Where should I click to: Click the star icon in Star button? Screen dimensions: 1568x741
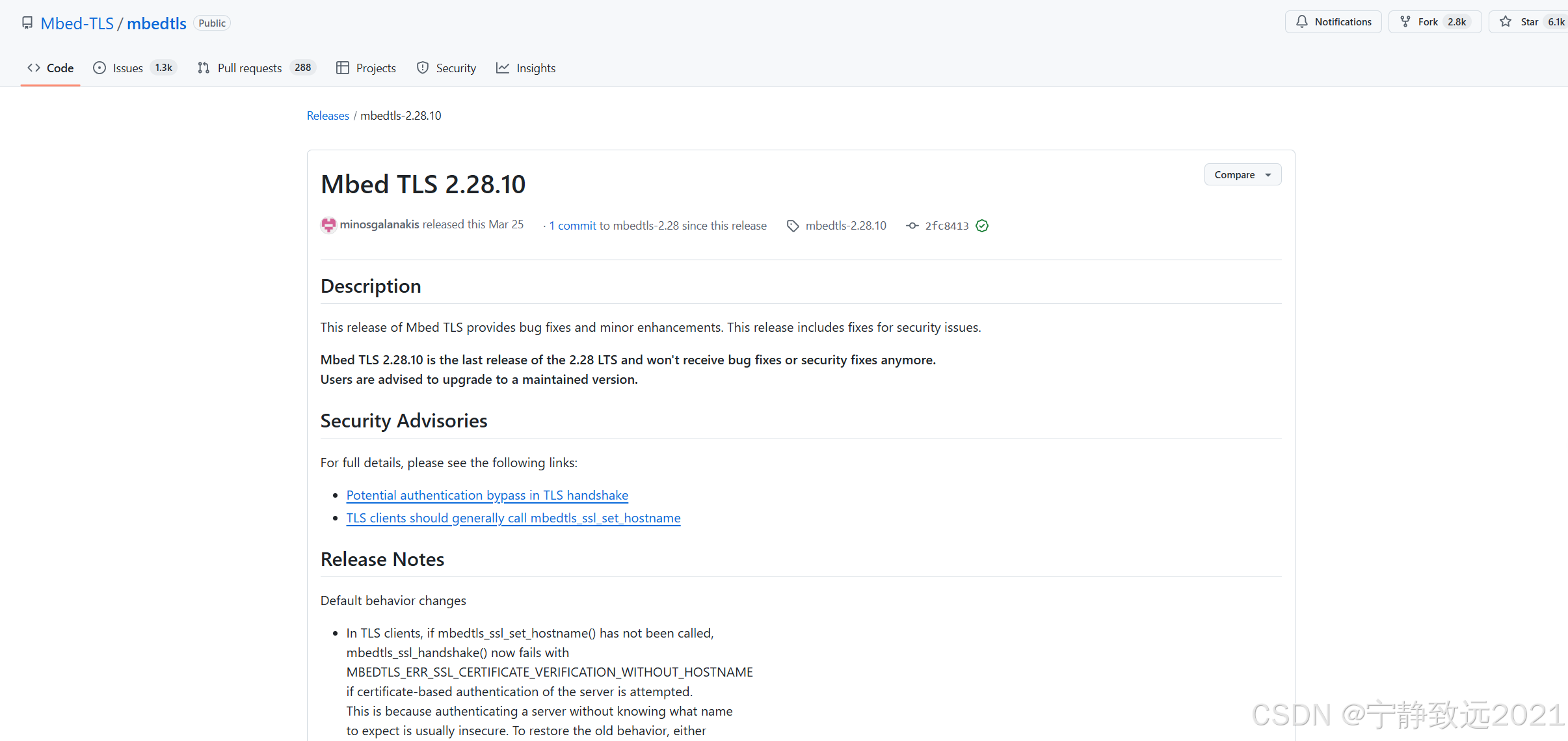[1506, 22]
